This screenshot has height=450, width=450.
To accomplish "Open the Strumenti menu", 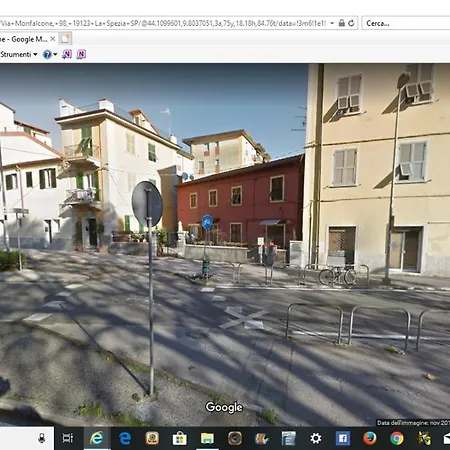I will coord(19,54).
